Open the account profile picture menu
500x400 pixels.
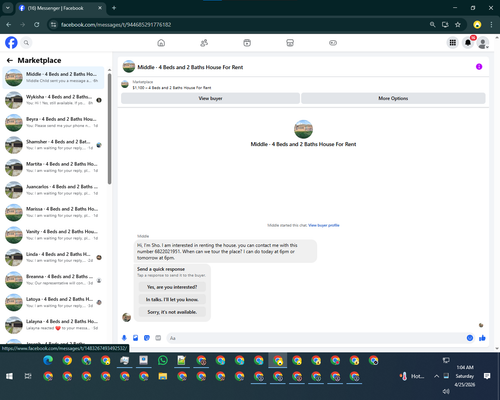pyautogui.click(x=483, y=43)
